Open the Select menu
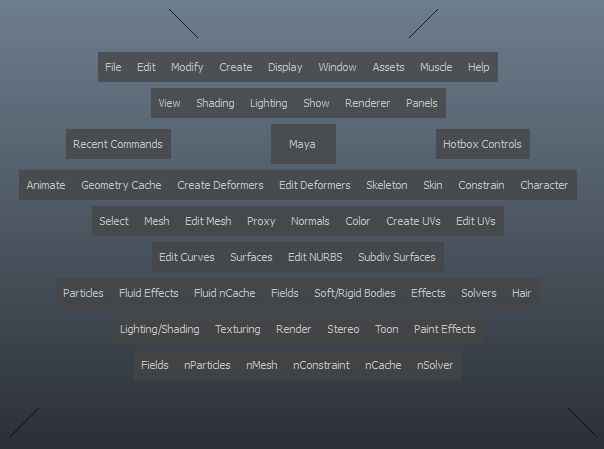 pyautogui.click(x=114, y=221)
